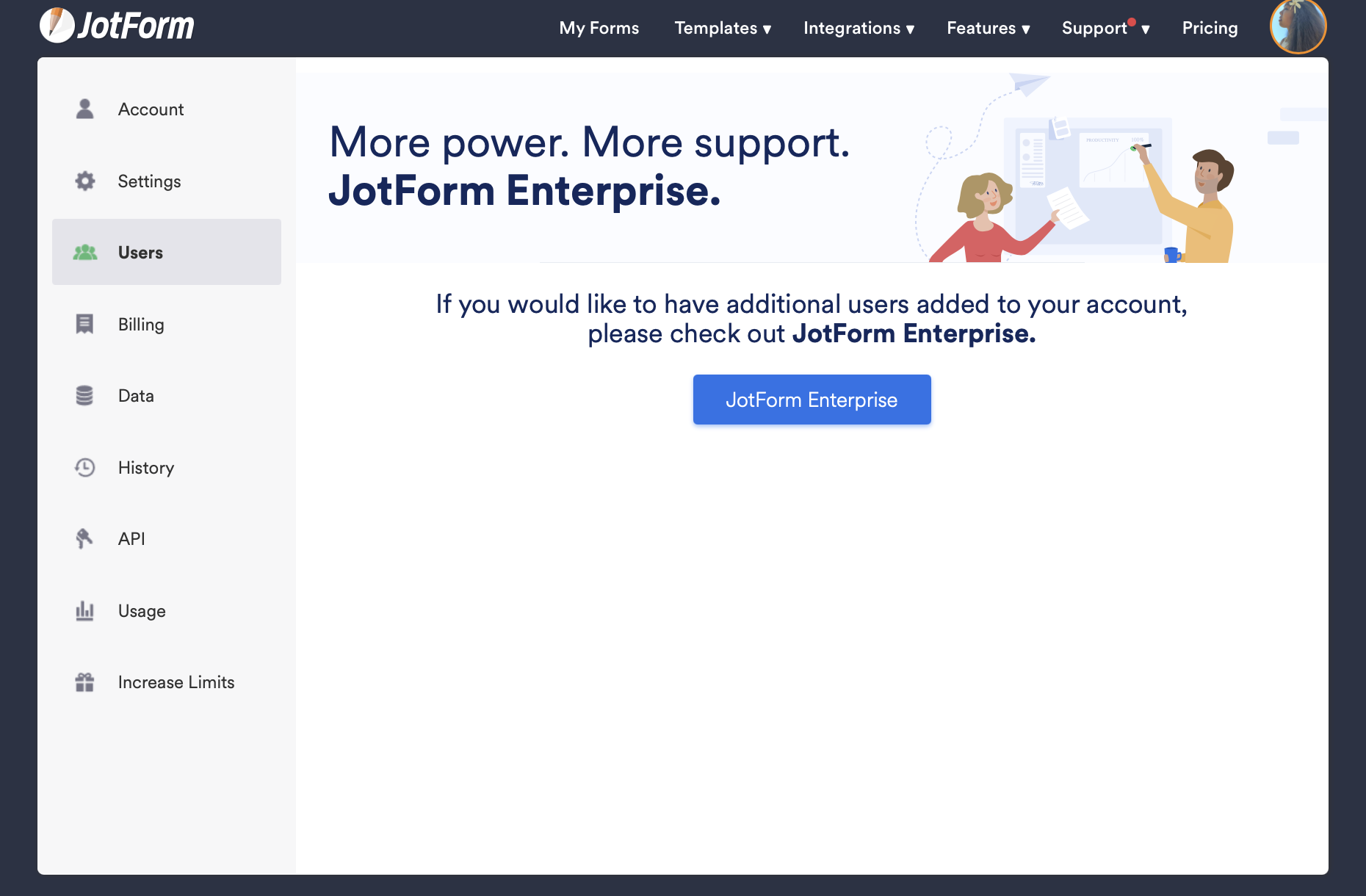Image resolution: width=1366 pixels, height=896 pixels.
Task: Open History using the clock icon
Action: [84, 467]
